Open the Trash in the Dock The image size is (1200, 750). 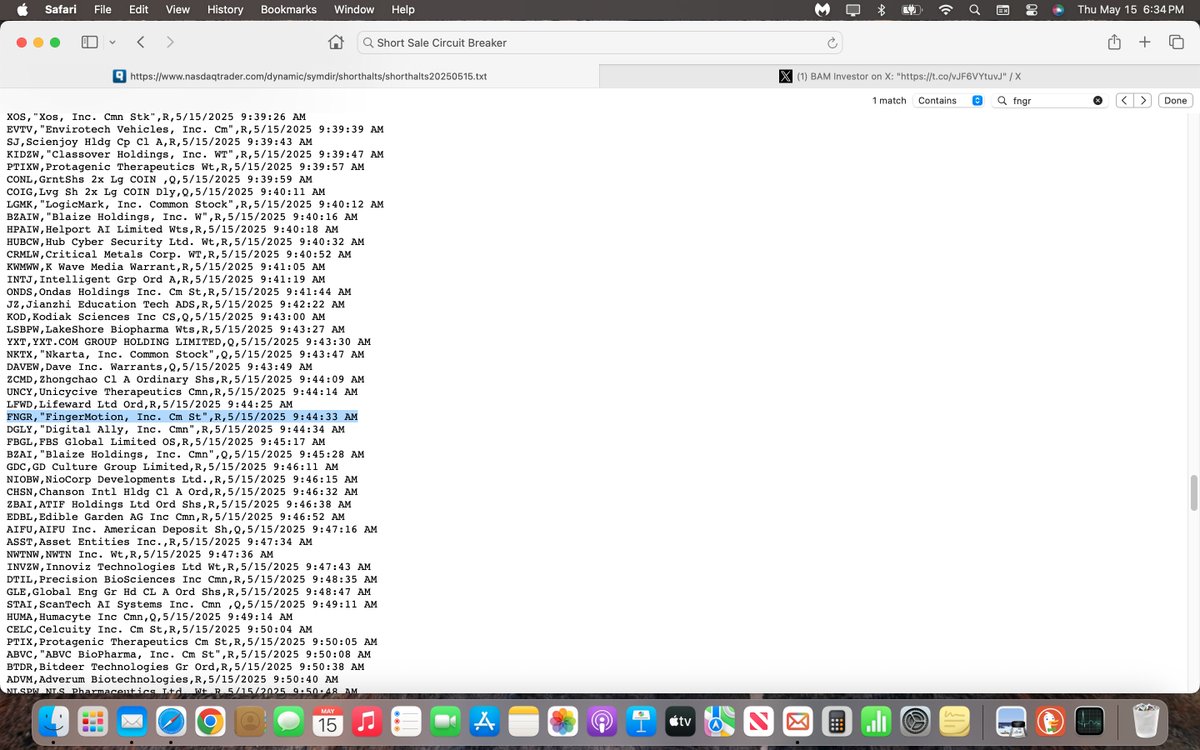(x=1146, y=721)
